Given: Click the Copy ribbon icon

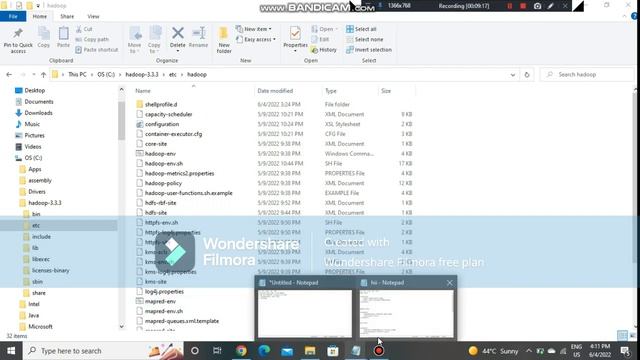Looking at the screenshot, I should 44,38.
